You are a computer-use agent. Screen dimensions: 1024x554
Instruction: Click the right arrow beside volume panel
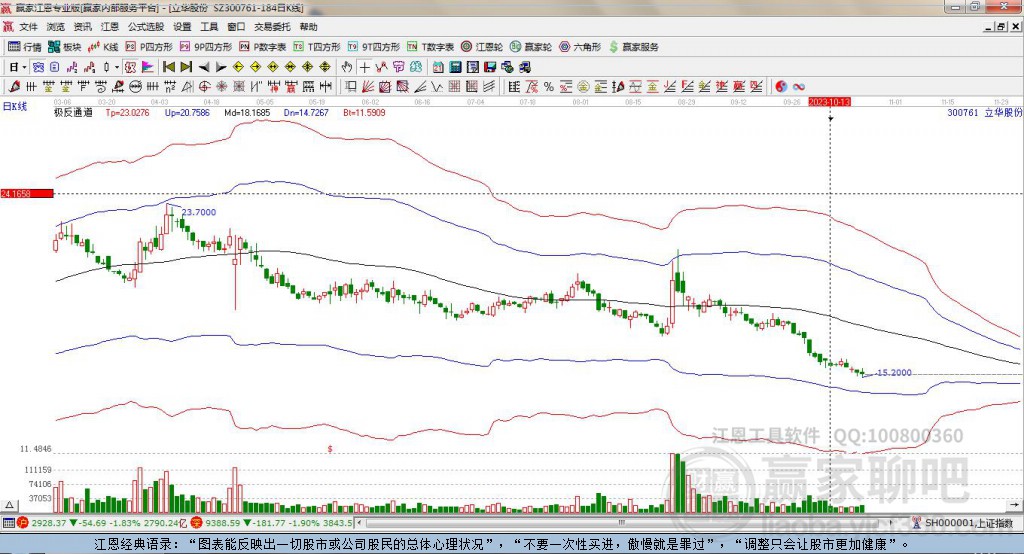tap(1014, 504)
